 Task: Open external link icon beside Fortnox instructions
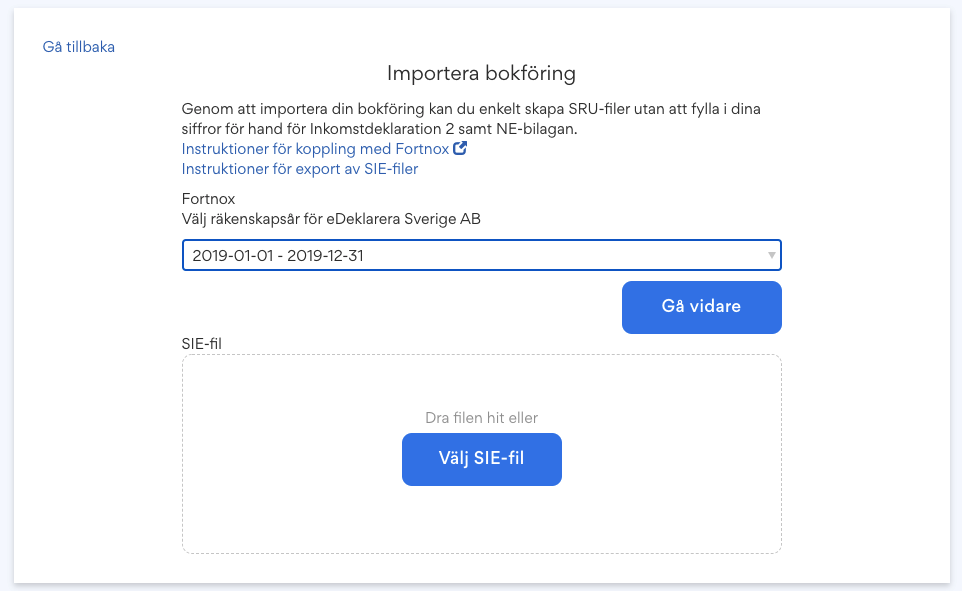(460, 148)
